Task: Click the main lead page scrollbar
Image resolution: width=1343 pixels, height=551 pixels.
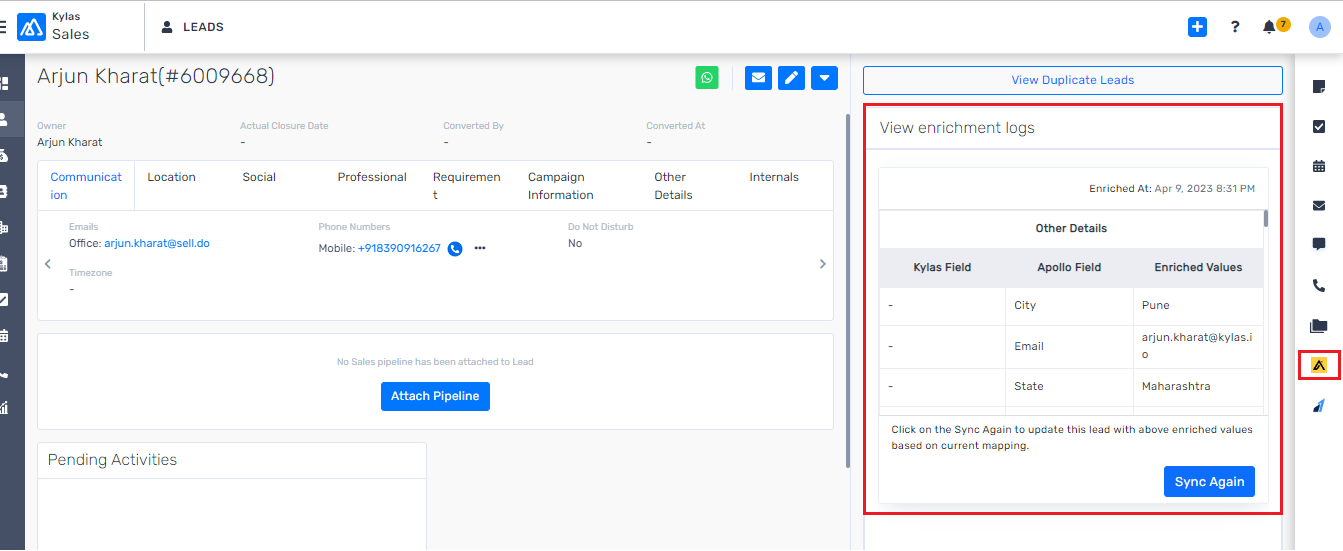Action: (x=848, y=290)
